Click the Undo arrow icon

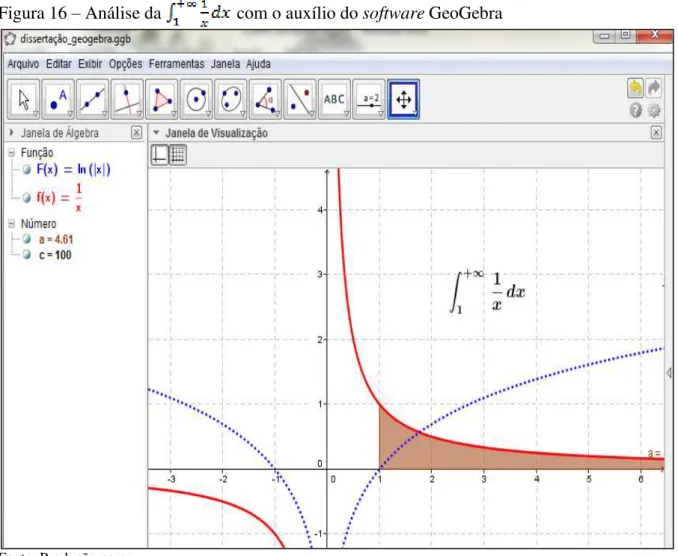click(635, 88)
